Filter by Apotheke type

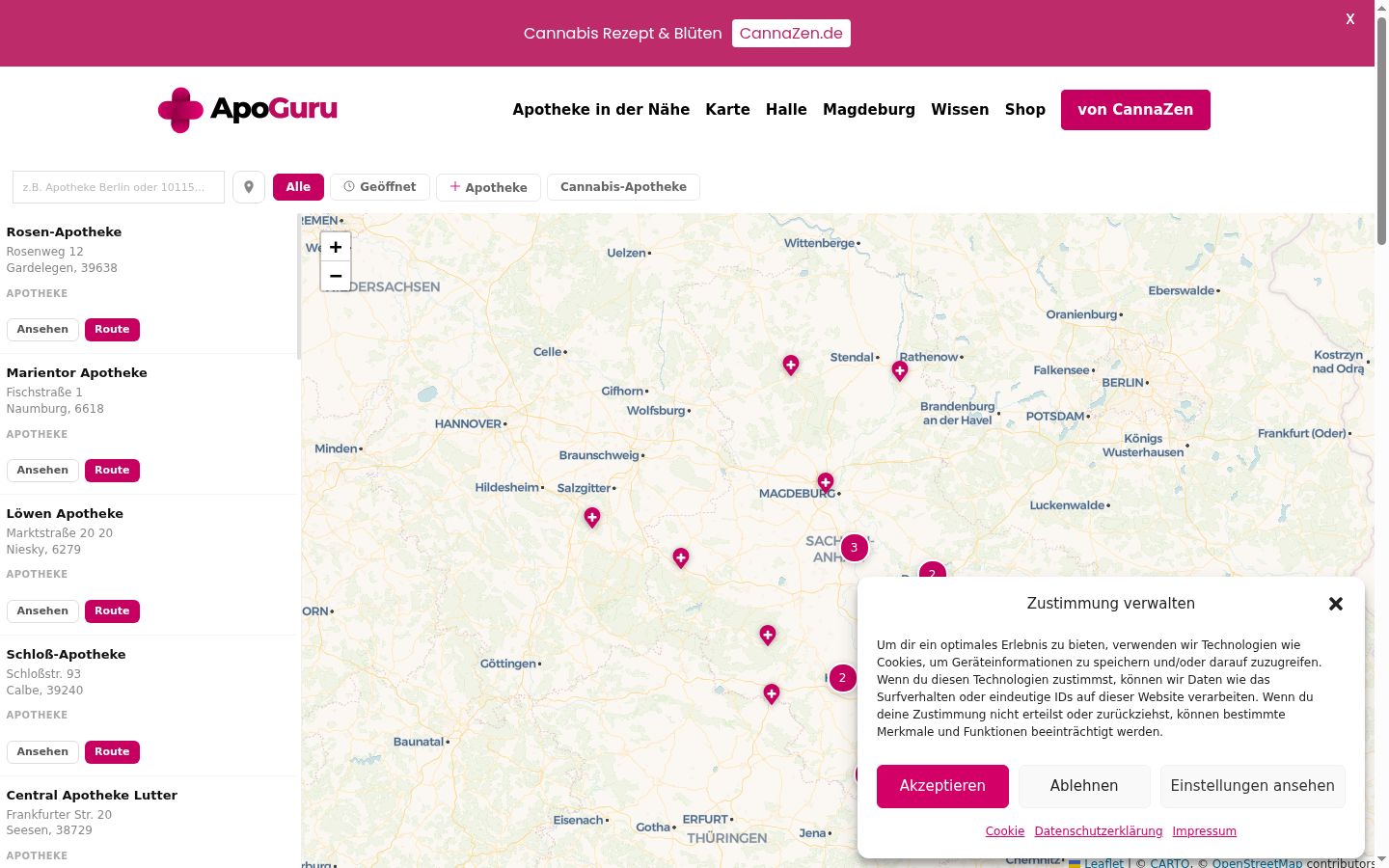[x=489, y=187]
